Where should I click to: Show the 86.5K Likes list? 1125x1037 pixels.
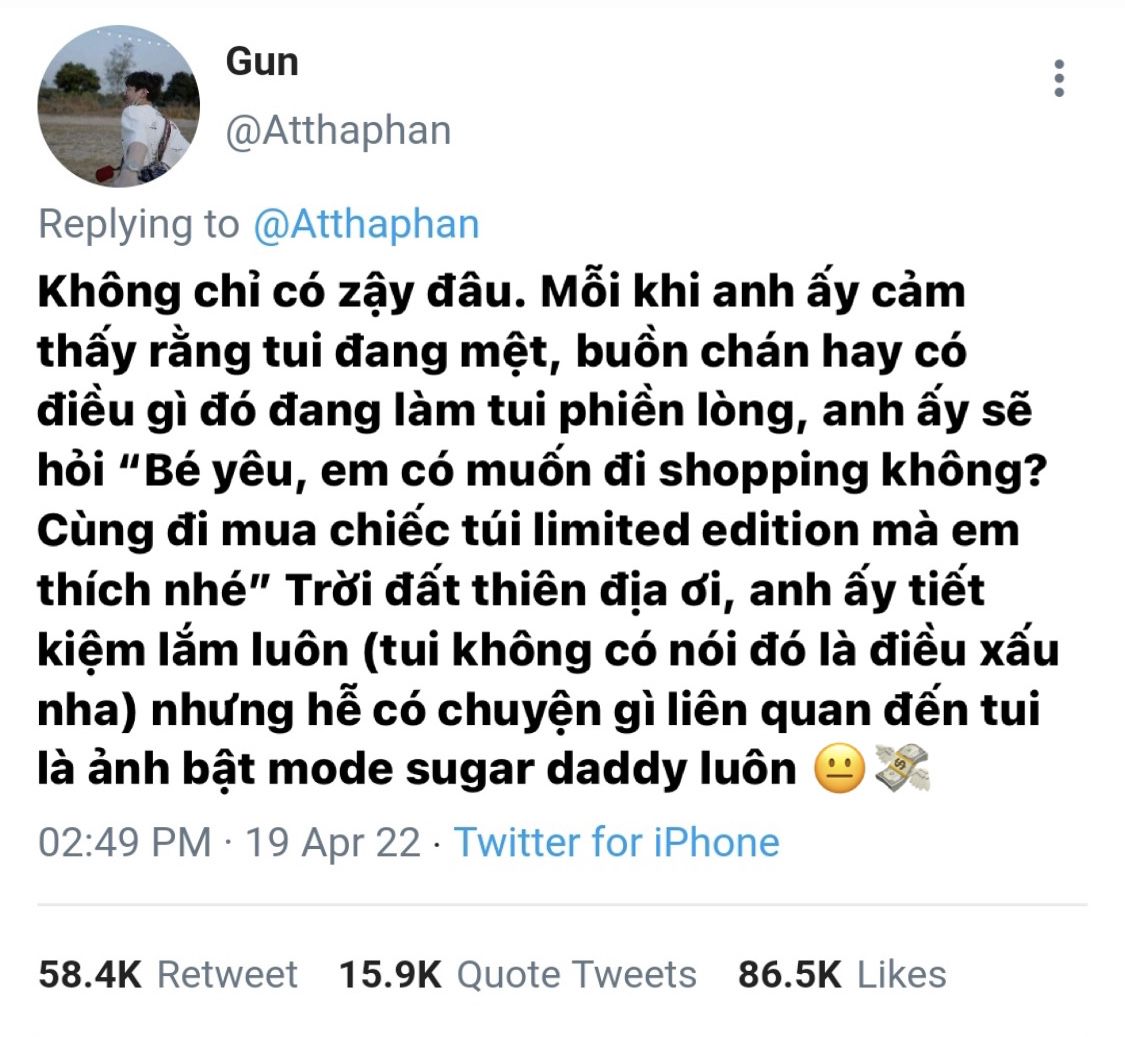click(842, 975)
